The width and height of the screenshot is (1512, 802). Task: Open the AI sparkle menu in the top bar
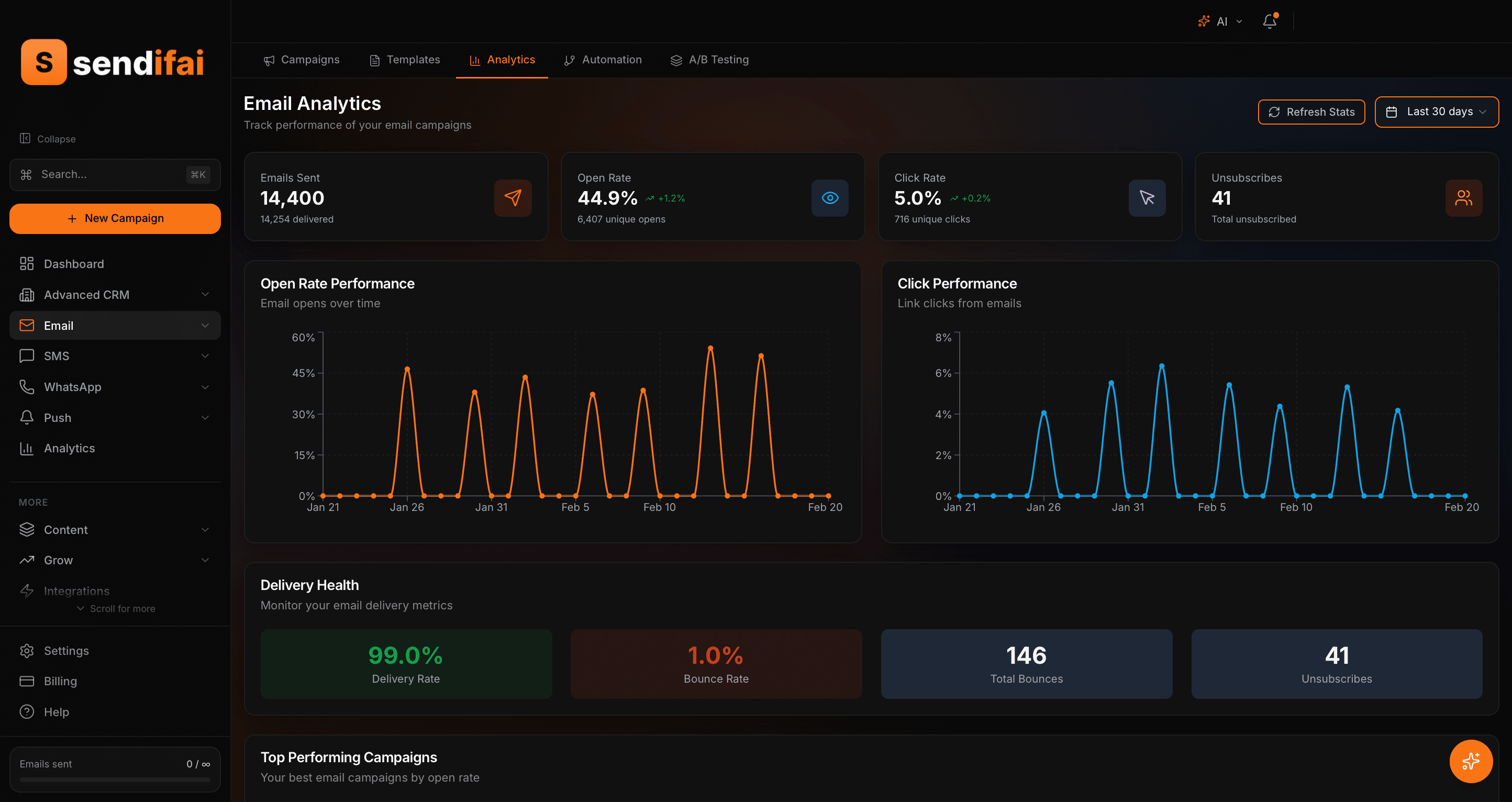[x=1220, y=21]
